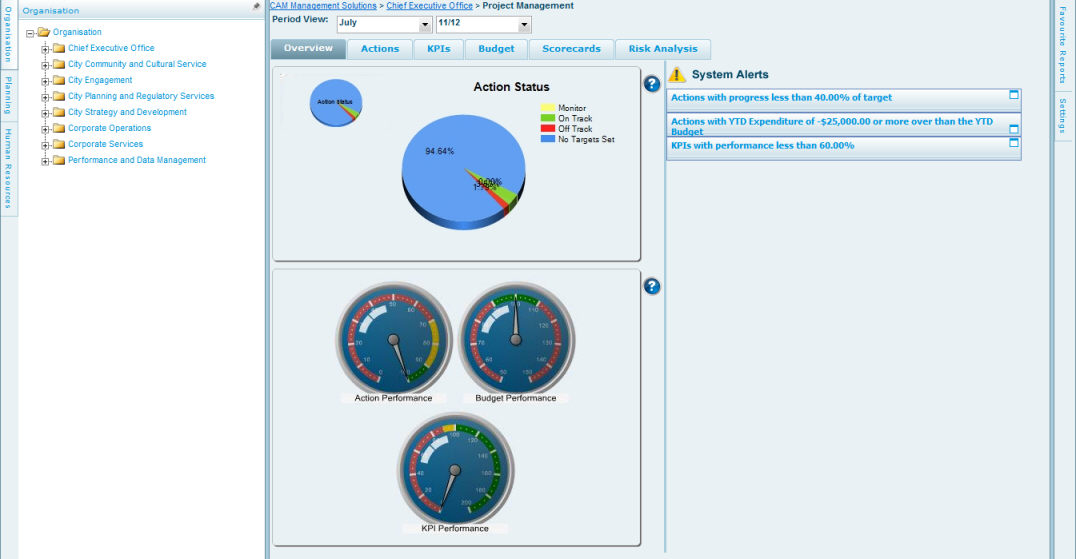
Task: Click the System Alerts warning icon
Action: (677, 75)
